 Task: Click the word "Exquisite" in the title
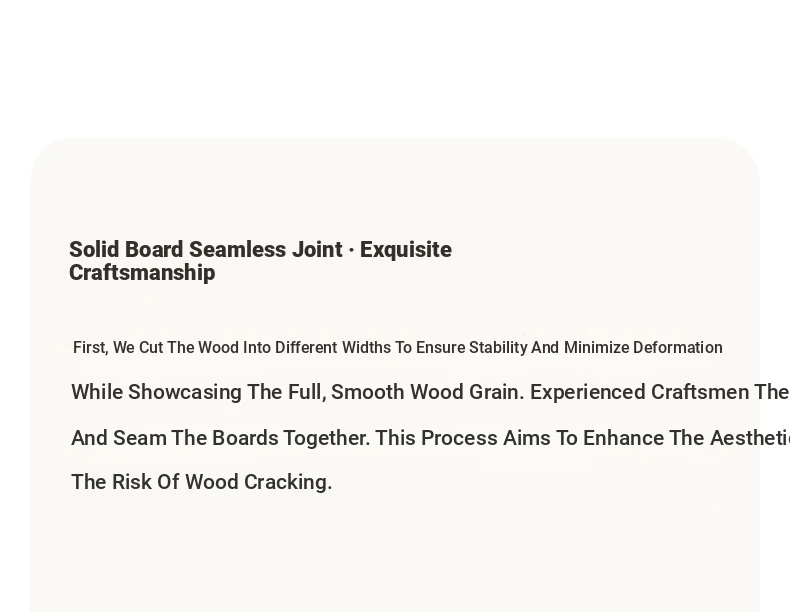(406, 250)
